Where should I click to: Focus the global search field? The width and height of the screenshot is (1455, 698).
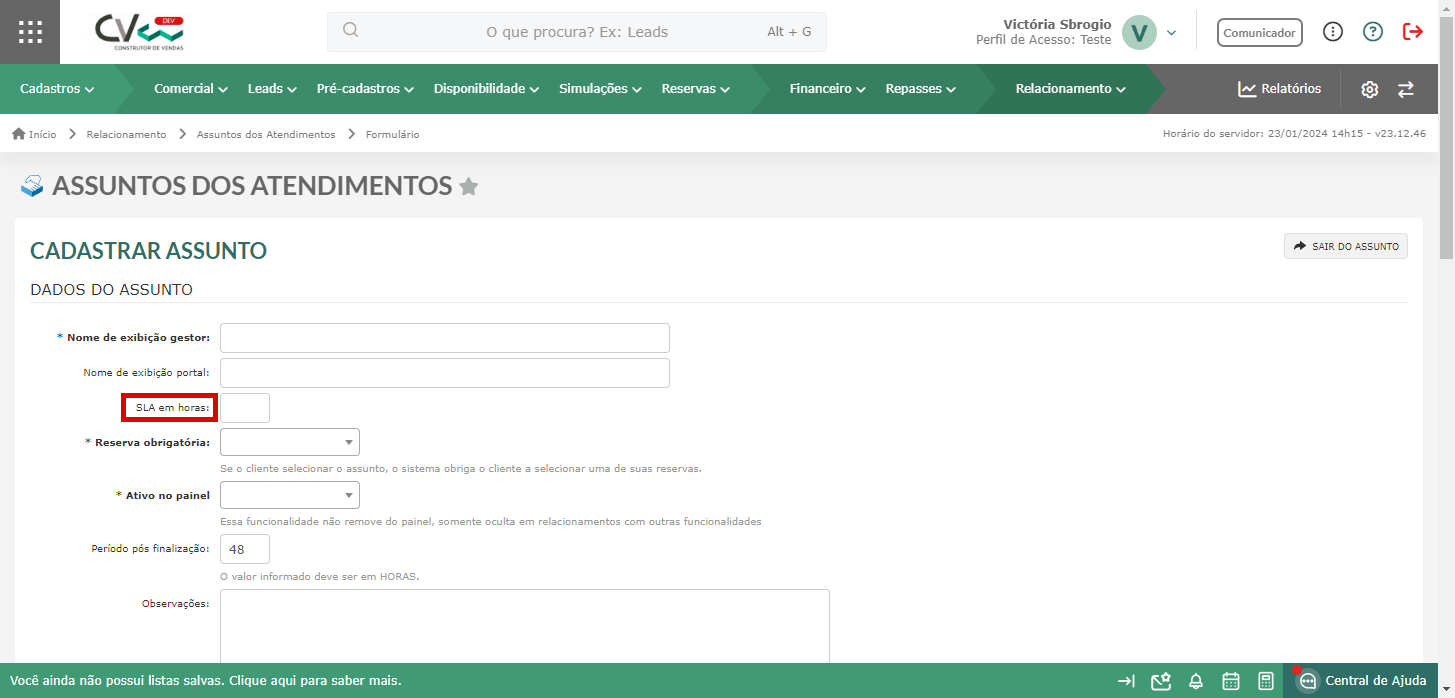(x=577, y=32)
